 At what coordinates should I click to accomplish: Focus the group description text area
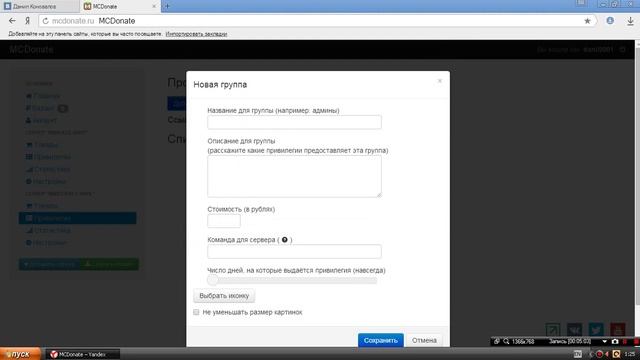pos(294,176)
